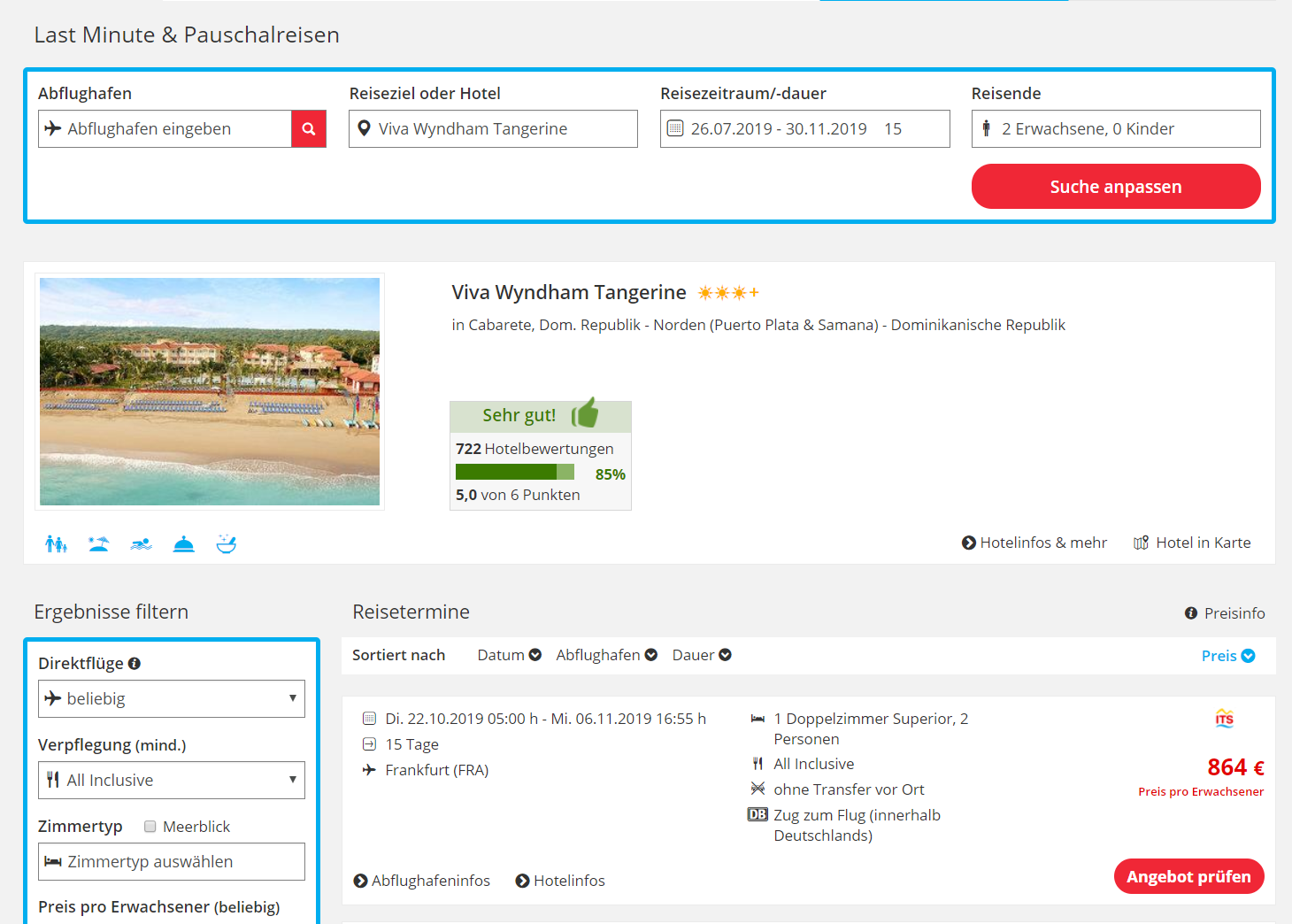Click the location pin icon in Reiseziel field
This screenshot has height=924, width=1292.
364,128
